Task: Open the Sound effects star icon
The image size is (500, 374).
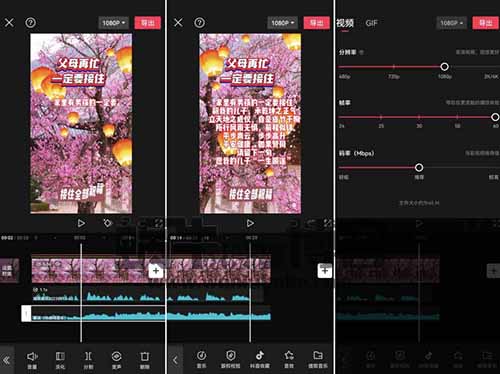Action: click(289, 359)
